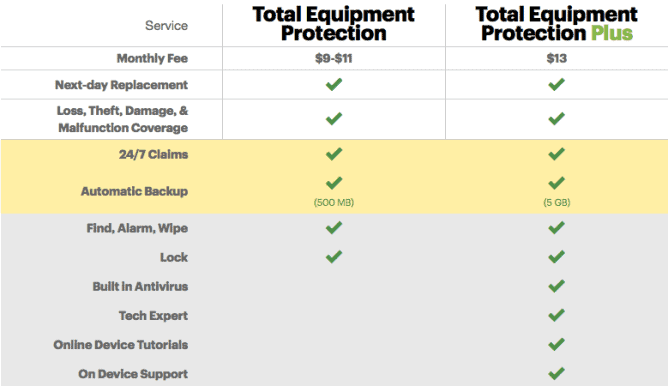
Task: Click the Next-day Replacement checkmark under Total Equipment Protection
Action: (x=334, y=84)
